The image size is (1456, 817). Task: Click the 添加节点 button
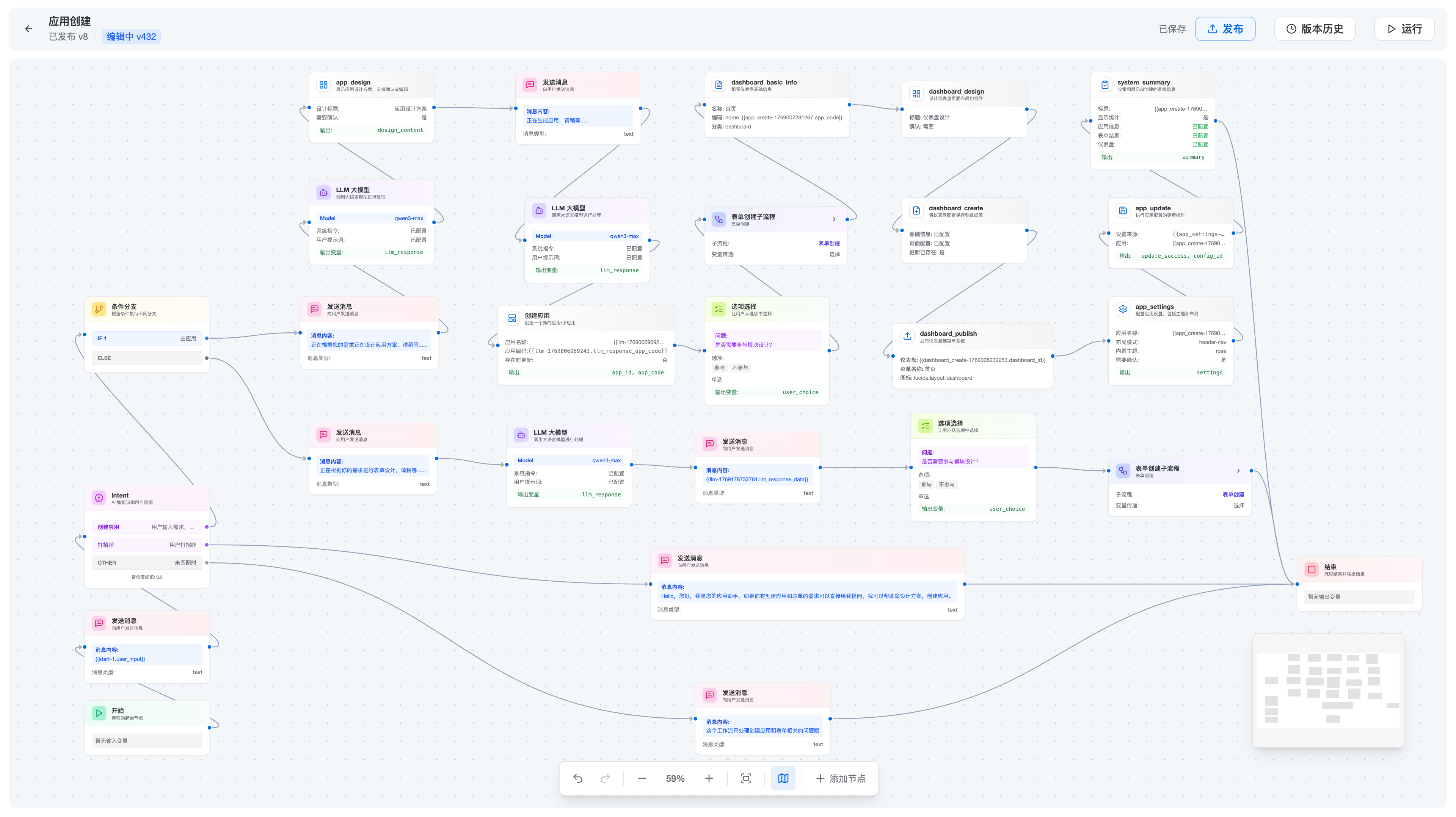pos(841,778)
